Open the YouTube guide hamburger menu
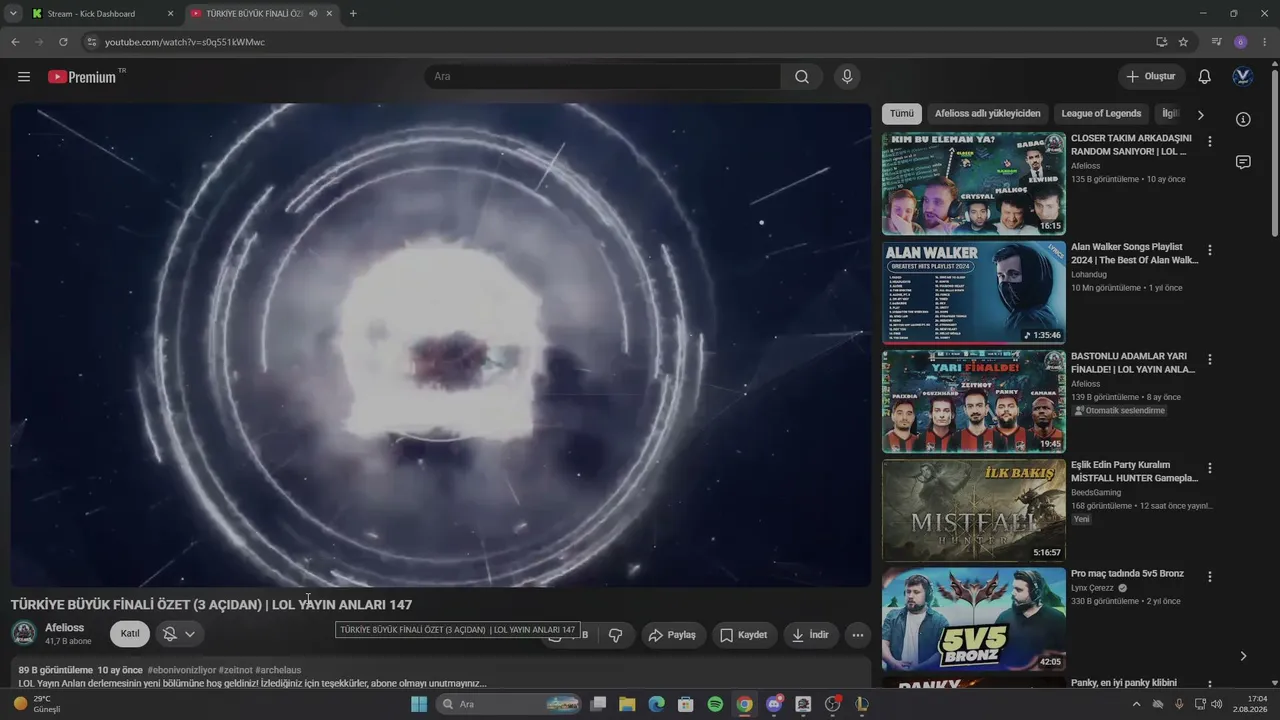The width and height of the screenshot is (1280, 720). pyautogui.click(x=24, y=77)
